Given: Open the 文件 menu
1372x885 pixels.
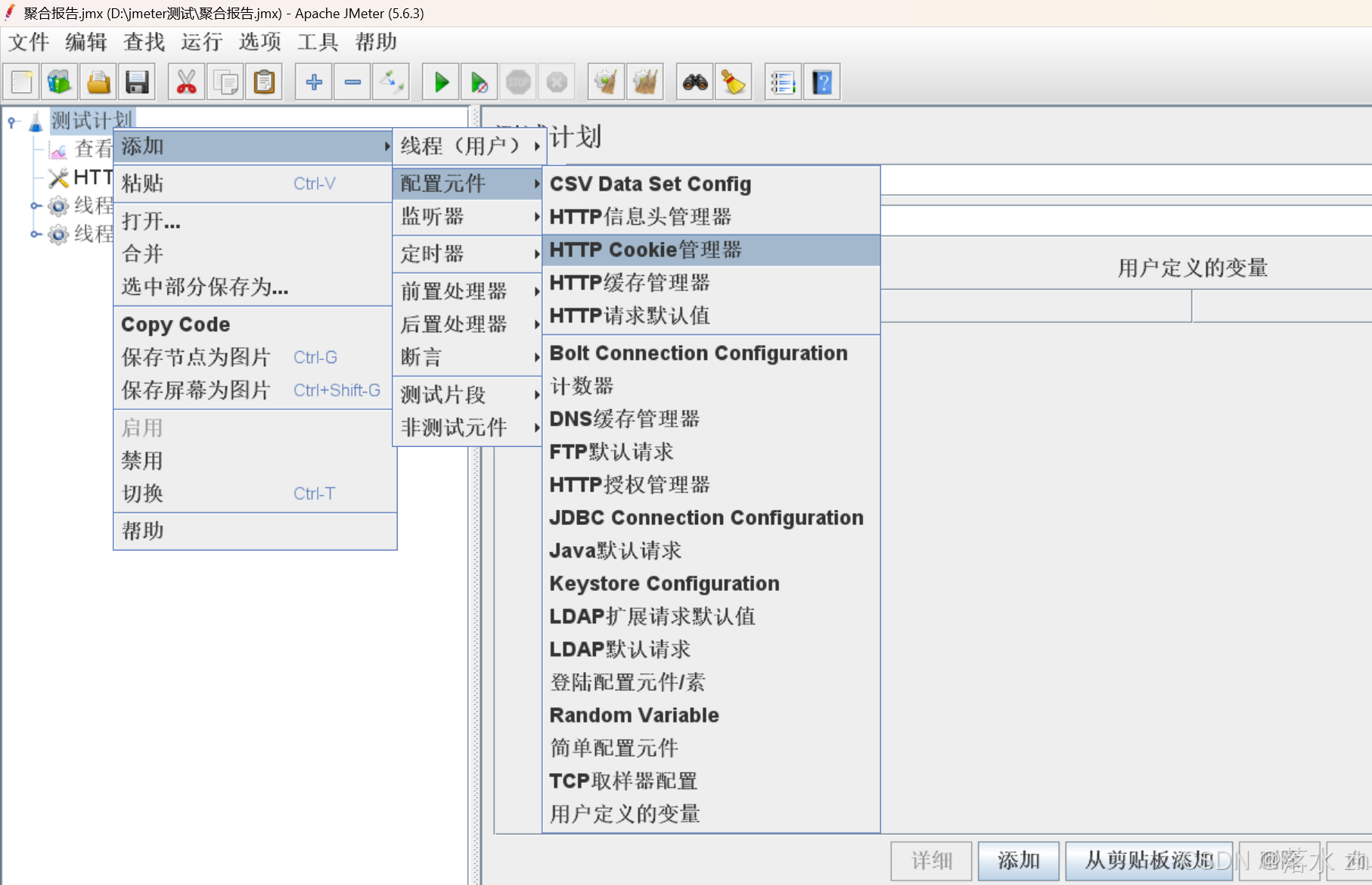Looking at the screenshot, I should tap(29, 42).
